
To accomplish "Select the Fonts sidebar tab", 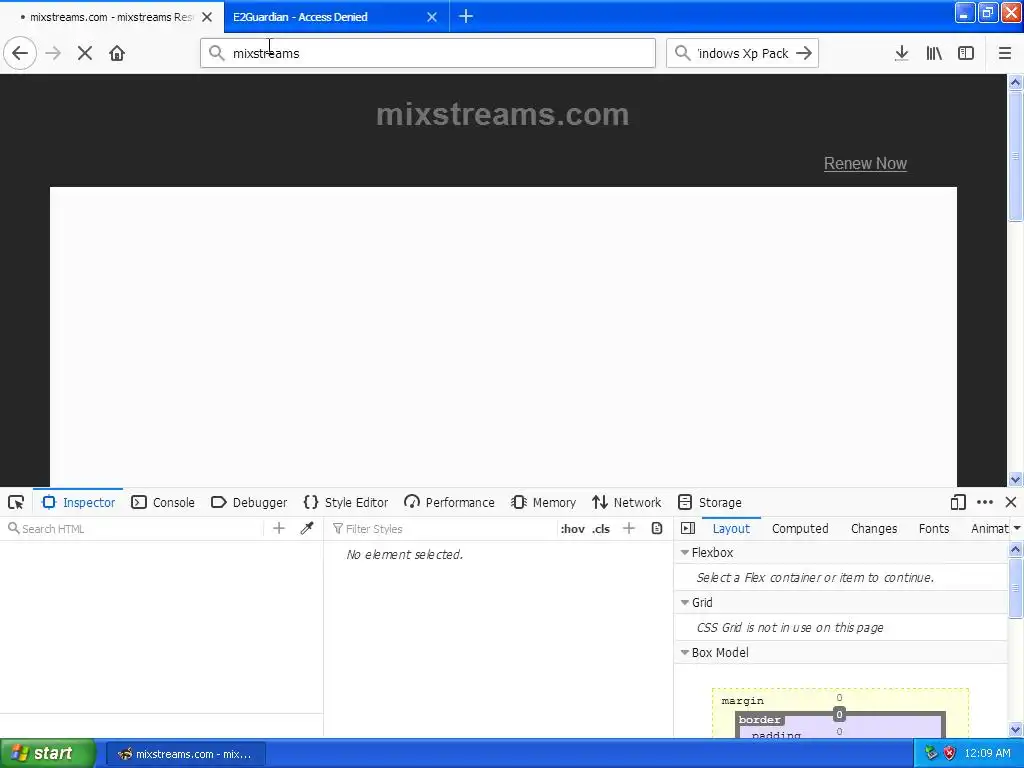I will [x=934, y=528].
